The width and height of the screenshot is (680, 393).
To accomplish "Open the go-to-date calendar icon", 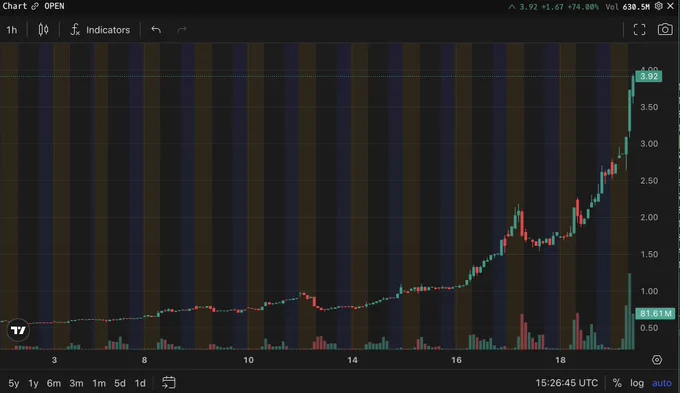I will click(169, 383).
